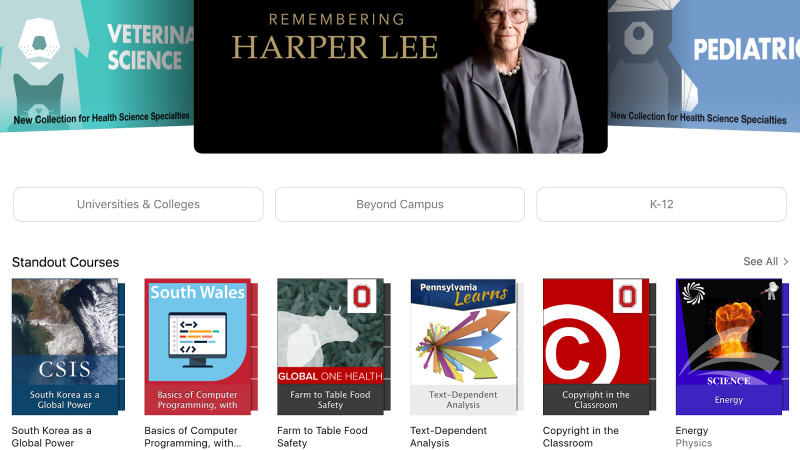Select the Universities & Colleges category
Viewport: 800px width, 450px height.
pos(138,205)
